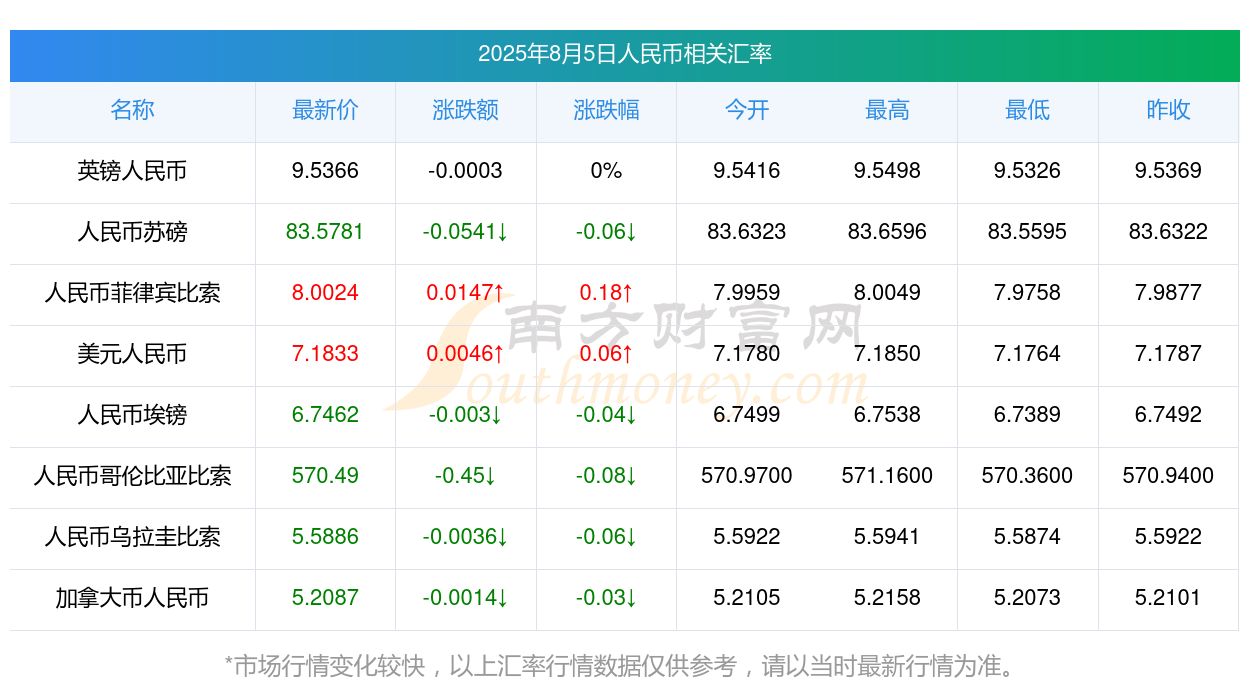Click the 名称 column header
Viewport: 1250px width, 698px height.
(132, 110)
